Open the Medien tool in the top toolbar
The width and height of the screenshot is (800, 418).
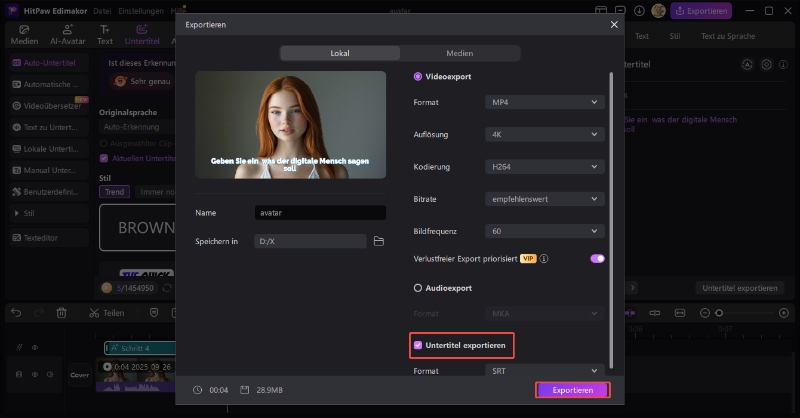25,35
